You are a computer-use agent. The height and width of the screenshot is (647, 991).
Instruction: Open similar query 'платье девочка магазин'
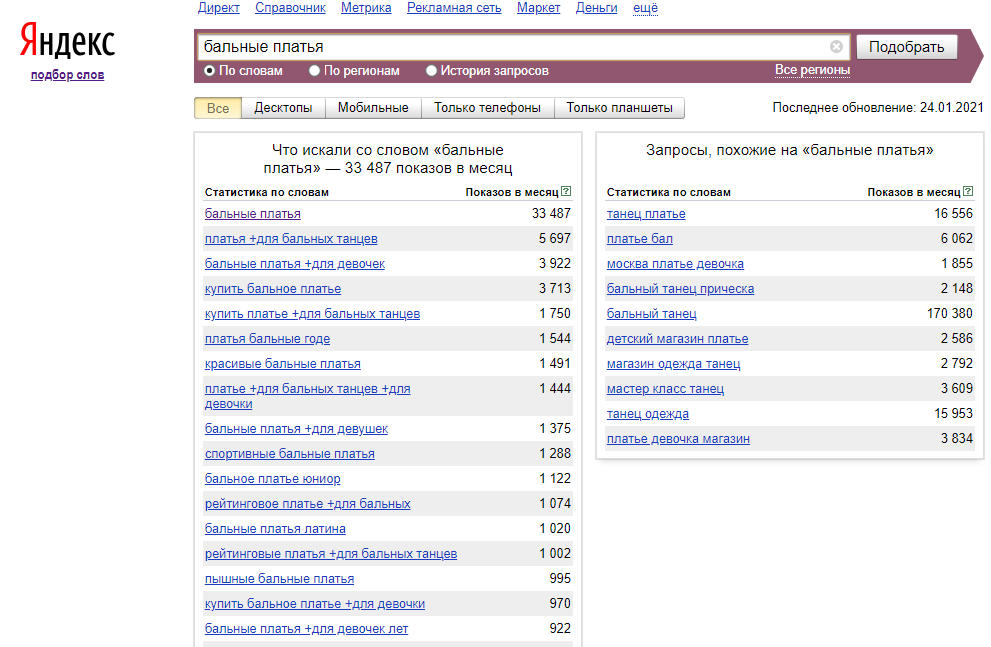pos(678,438)
